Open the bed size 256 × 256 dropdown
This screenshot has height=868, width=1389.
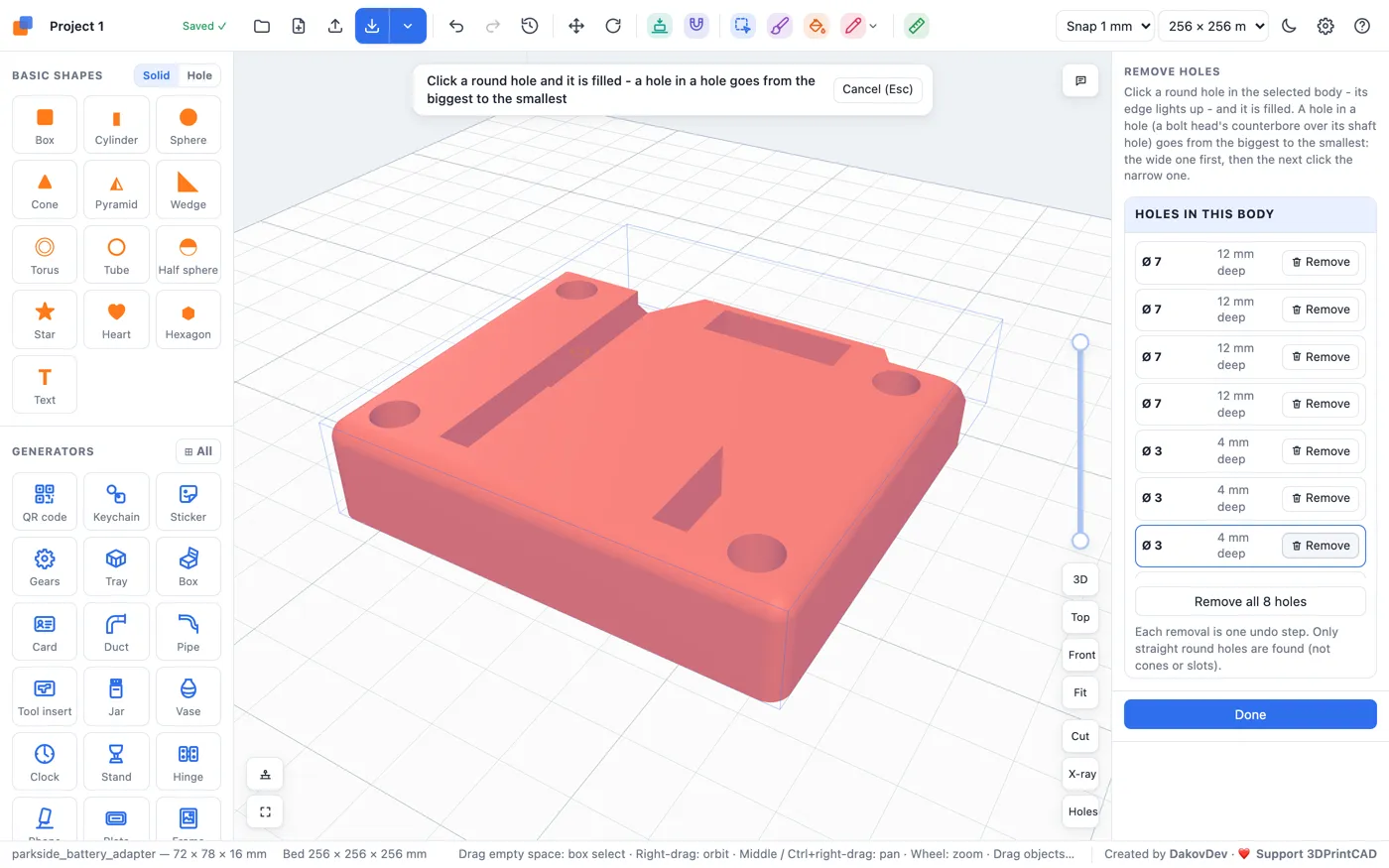pyautogui.click(x=1213, y=26)
